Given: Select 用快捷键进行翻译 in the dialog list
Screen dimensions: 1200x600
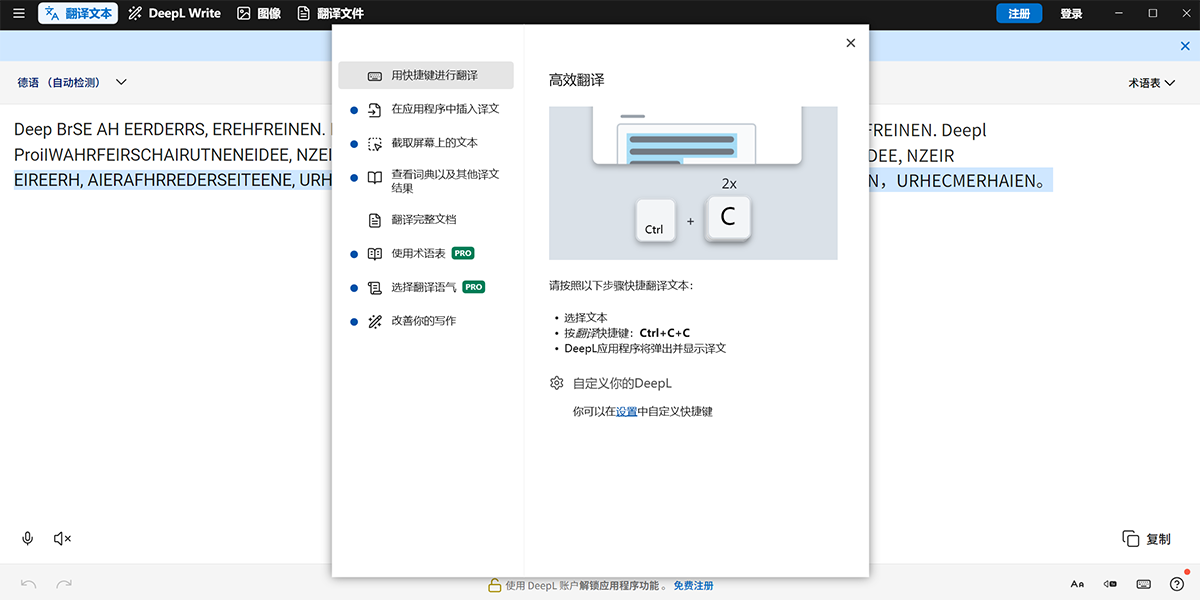Looking at the screenshot, I should pos(426,75).
